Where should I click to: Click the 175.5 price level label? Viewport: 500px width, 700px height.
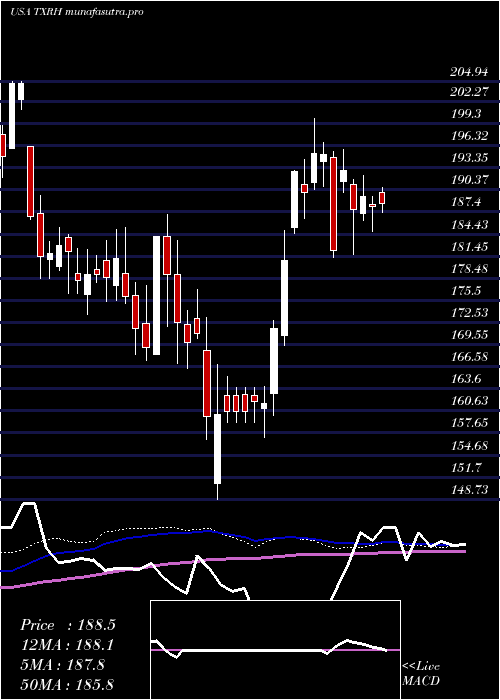point(466,291)
